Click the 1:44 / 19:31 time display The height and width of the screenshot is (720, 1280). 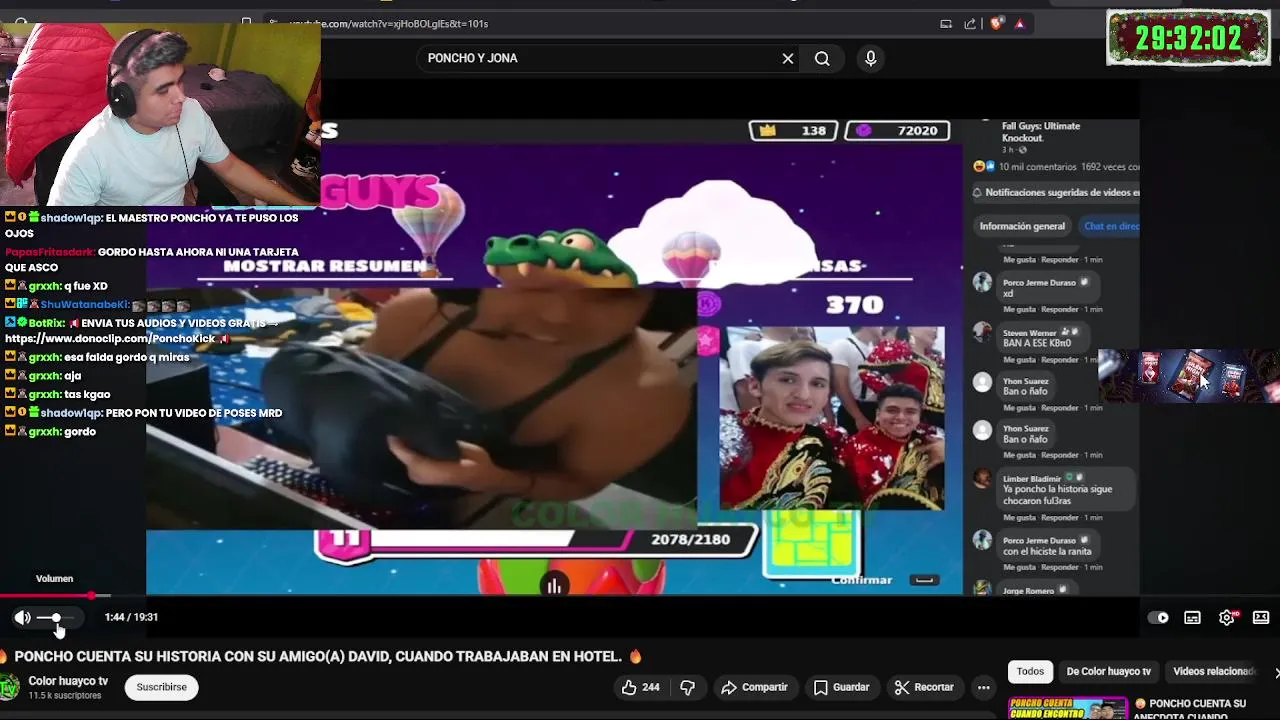[131, 618]
